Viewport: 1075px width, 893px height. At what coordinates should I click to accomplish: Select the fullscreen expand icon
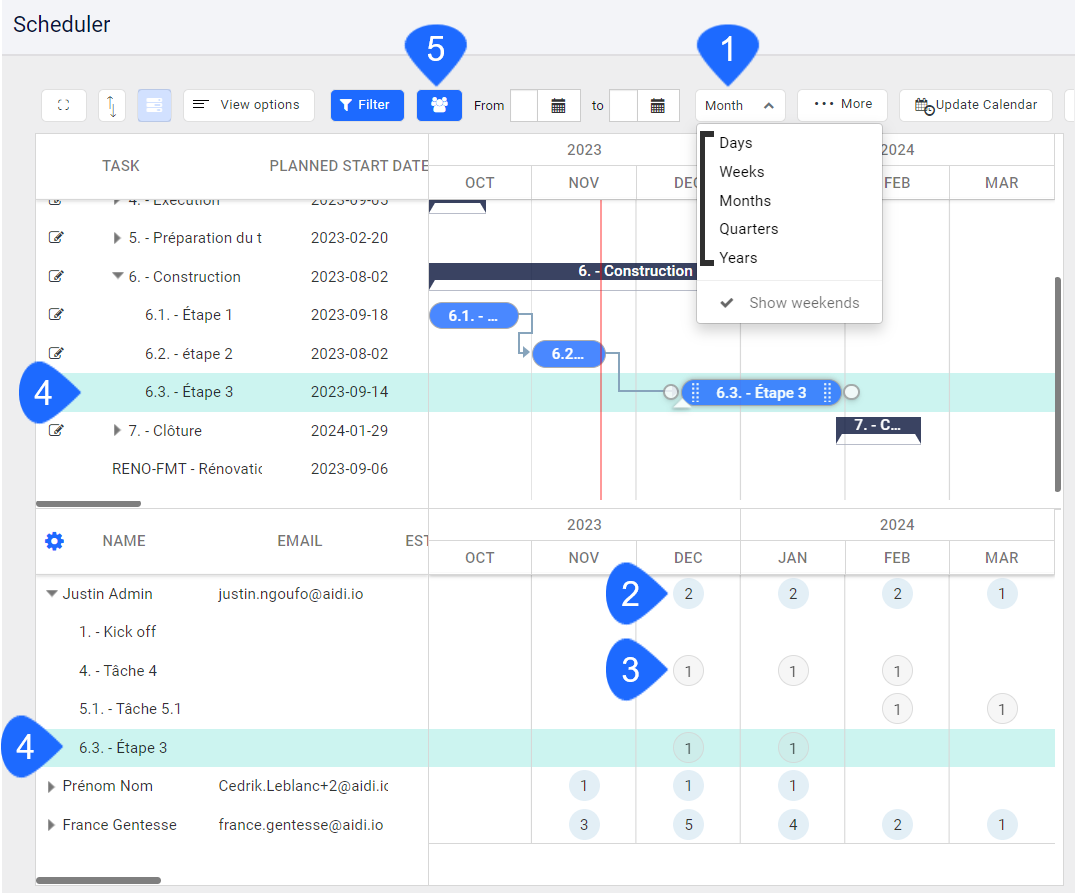[x=64, y=105]
